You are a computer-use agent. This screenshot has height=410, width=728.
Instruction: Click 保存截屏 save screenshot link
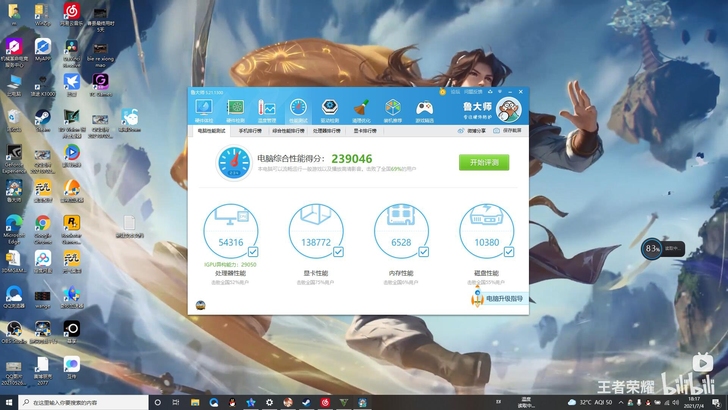point(507,131)
